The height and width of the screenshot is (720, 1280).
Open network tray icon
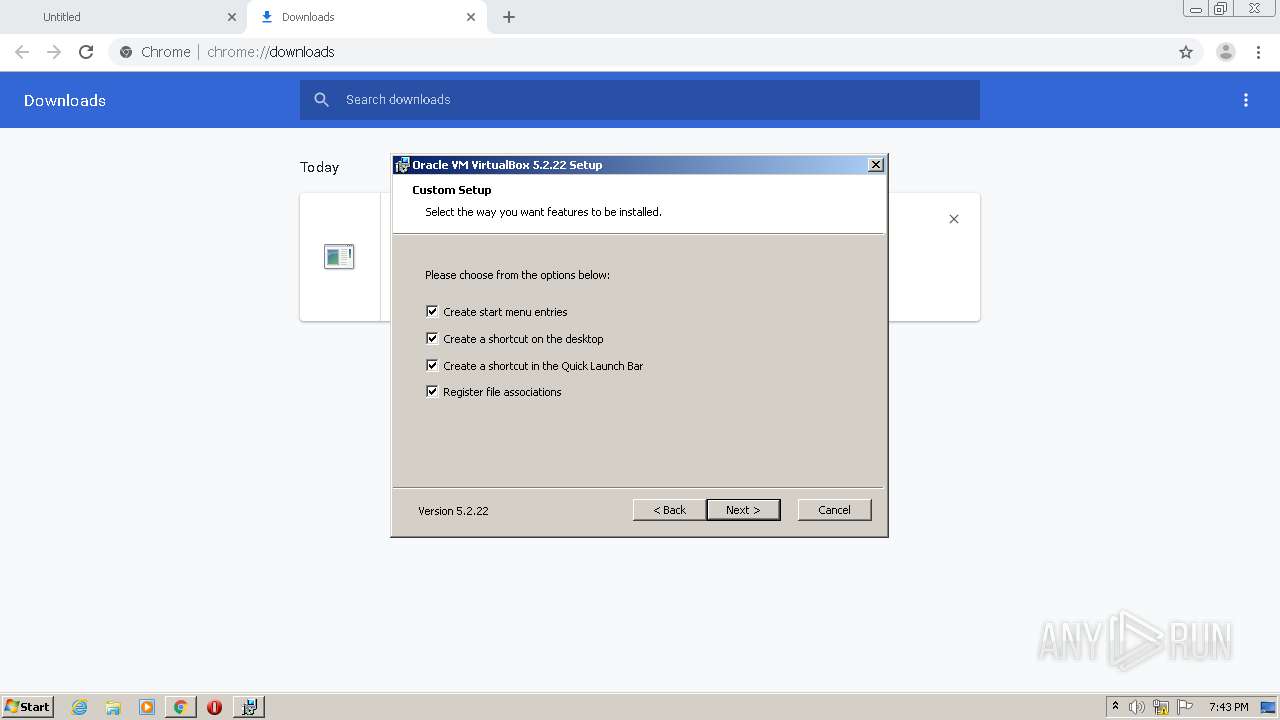[1161, 707]
